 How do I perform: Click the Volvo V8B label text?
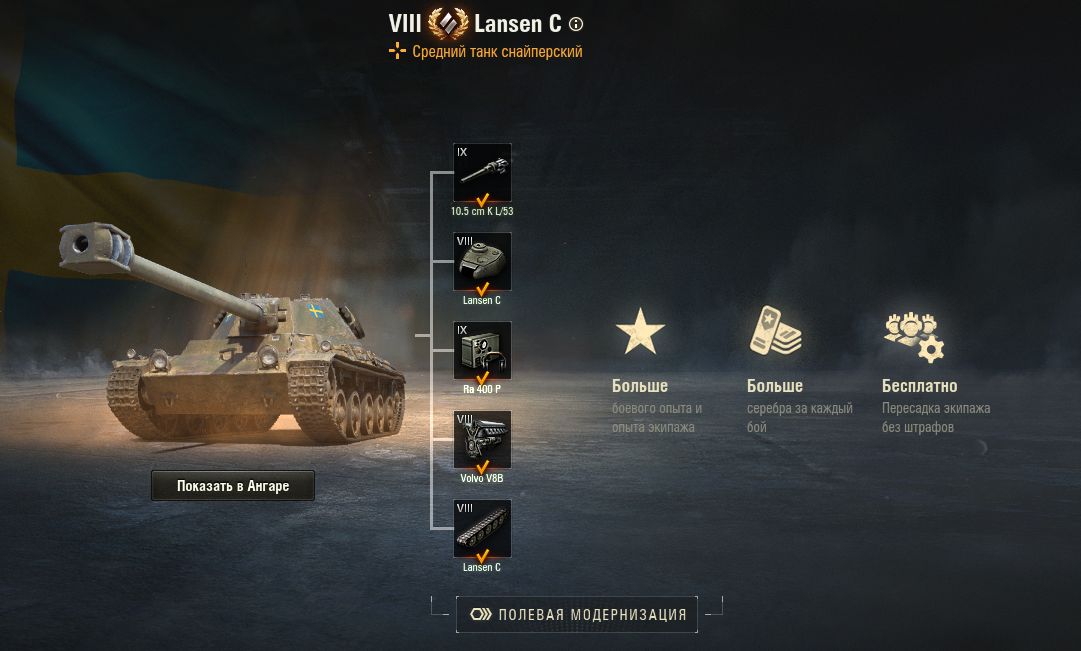click(x=482, y=478)
